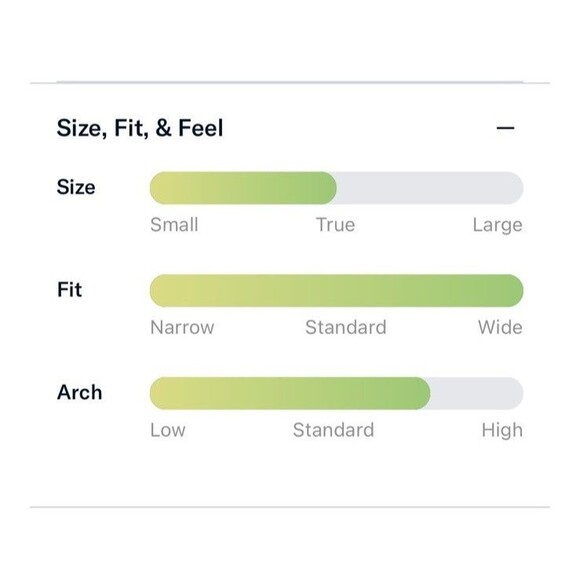Click the Large label under Size
Screen dimensions: 580x580
pos(498,225)
